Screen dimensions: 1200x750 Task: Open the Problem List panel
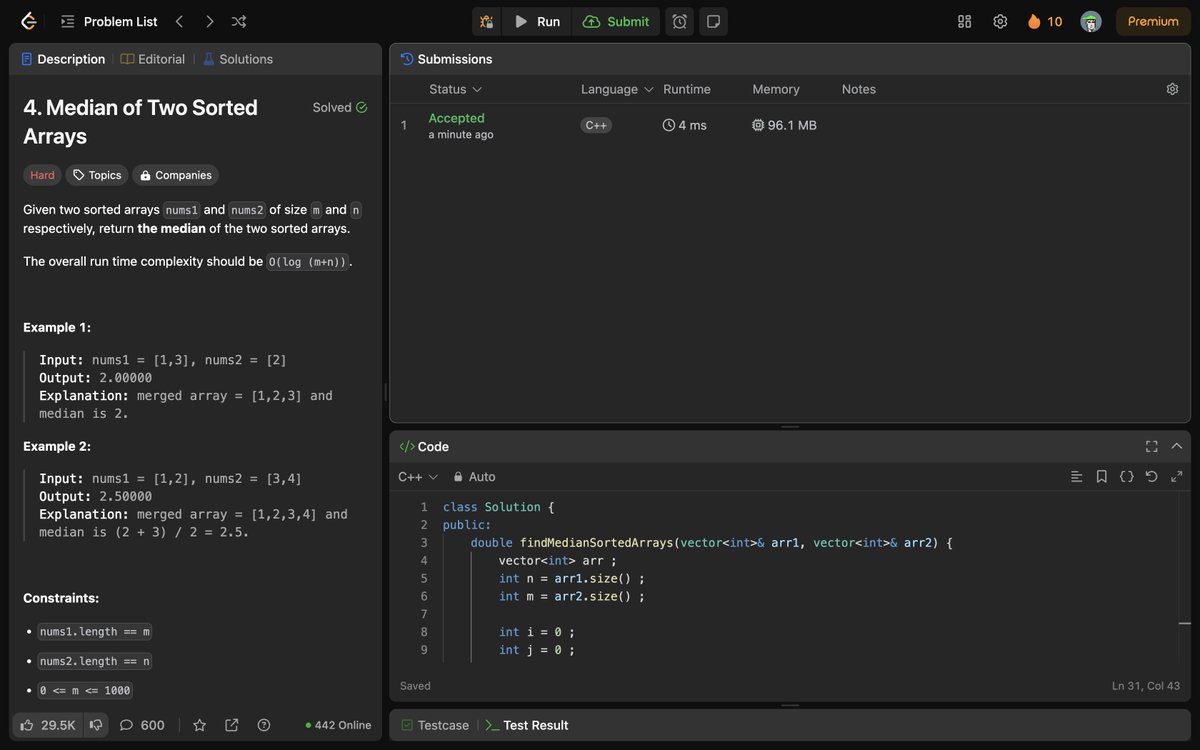click(x=108, y=21)
